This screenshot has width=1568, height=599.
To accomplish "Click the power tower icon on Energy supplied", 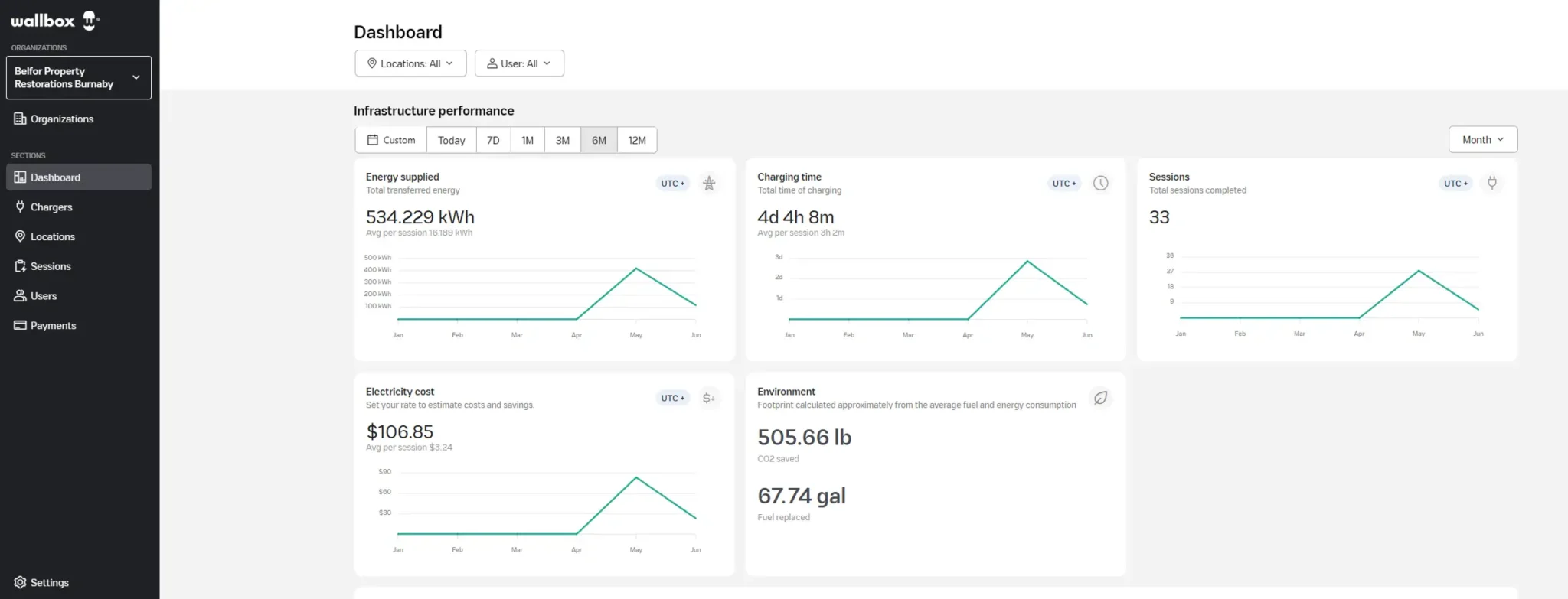I will click(x=709, y=184).
